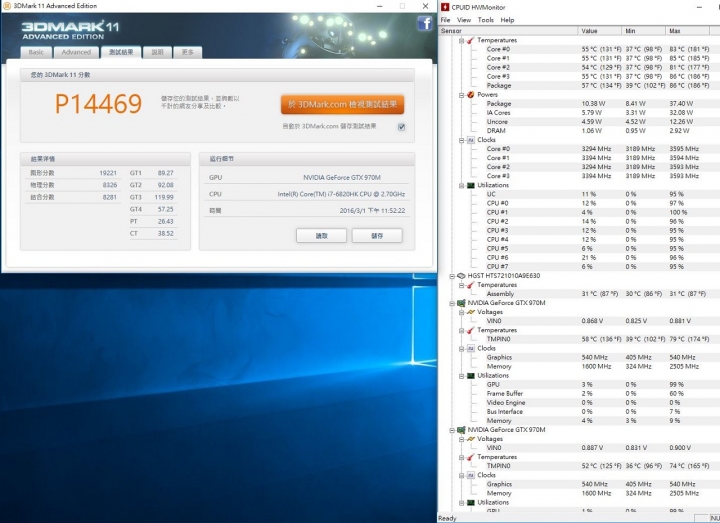Click the first NVIDIA GeForce GTX 970M card icon
Viewport: 720px width, 523px height.
tap(461, 302)
